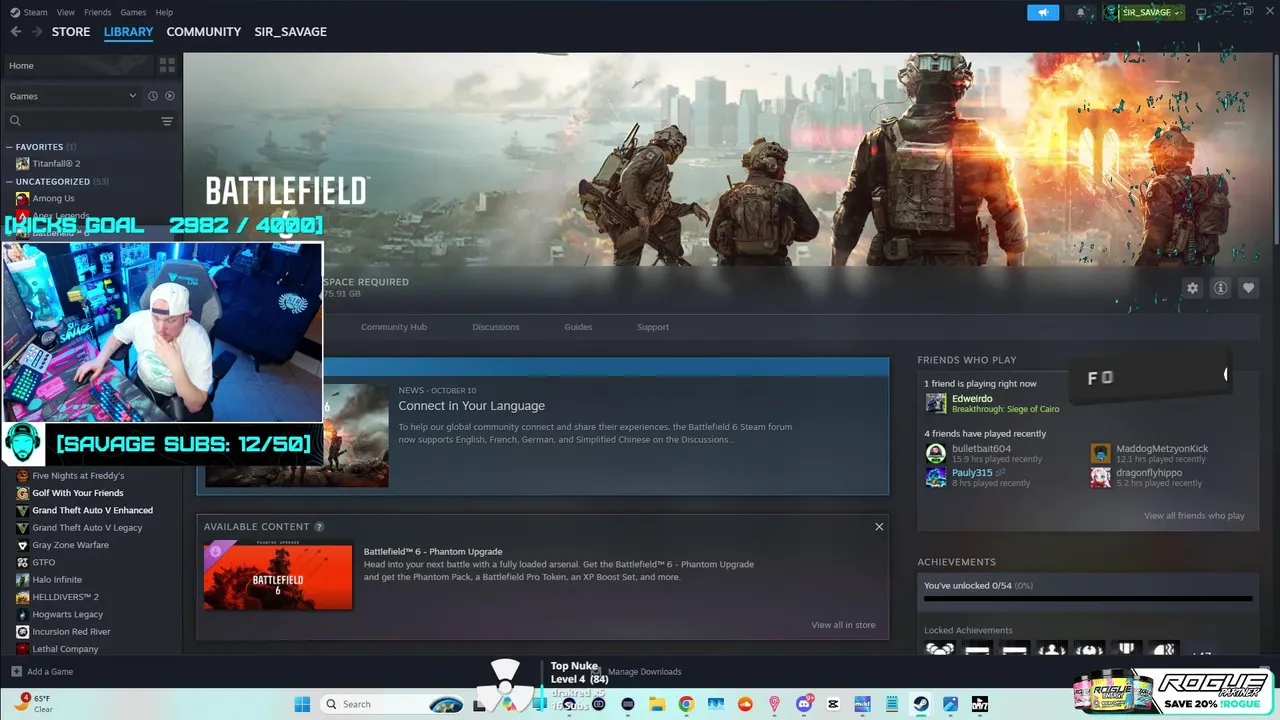
Task: Open the Friends menu
Action: pyautogui.click(x=98, y=12)
